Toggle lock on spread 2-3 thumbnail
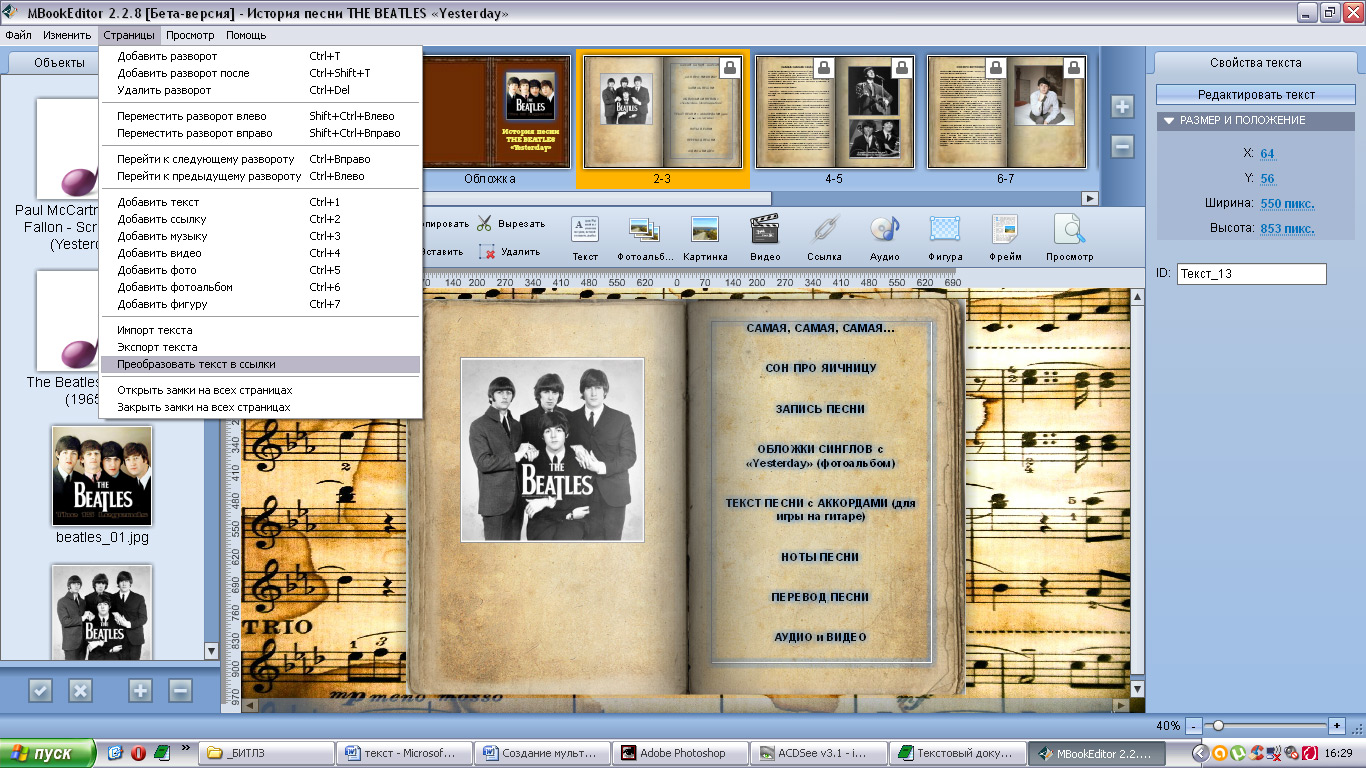 point(730,67)
